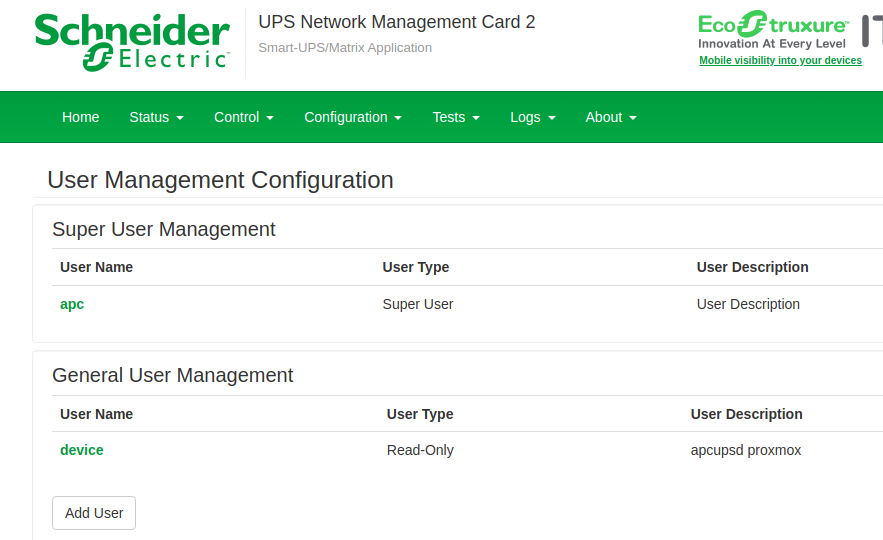The height and width of the screenshot is (540, 883).
Task: Click the UPS Network Management Card 2 title
Action: tap(396, 22)
